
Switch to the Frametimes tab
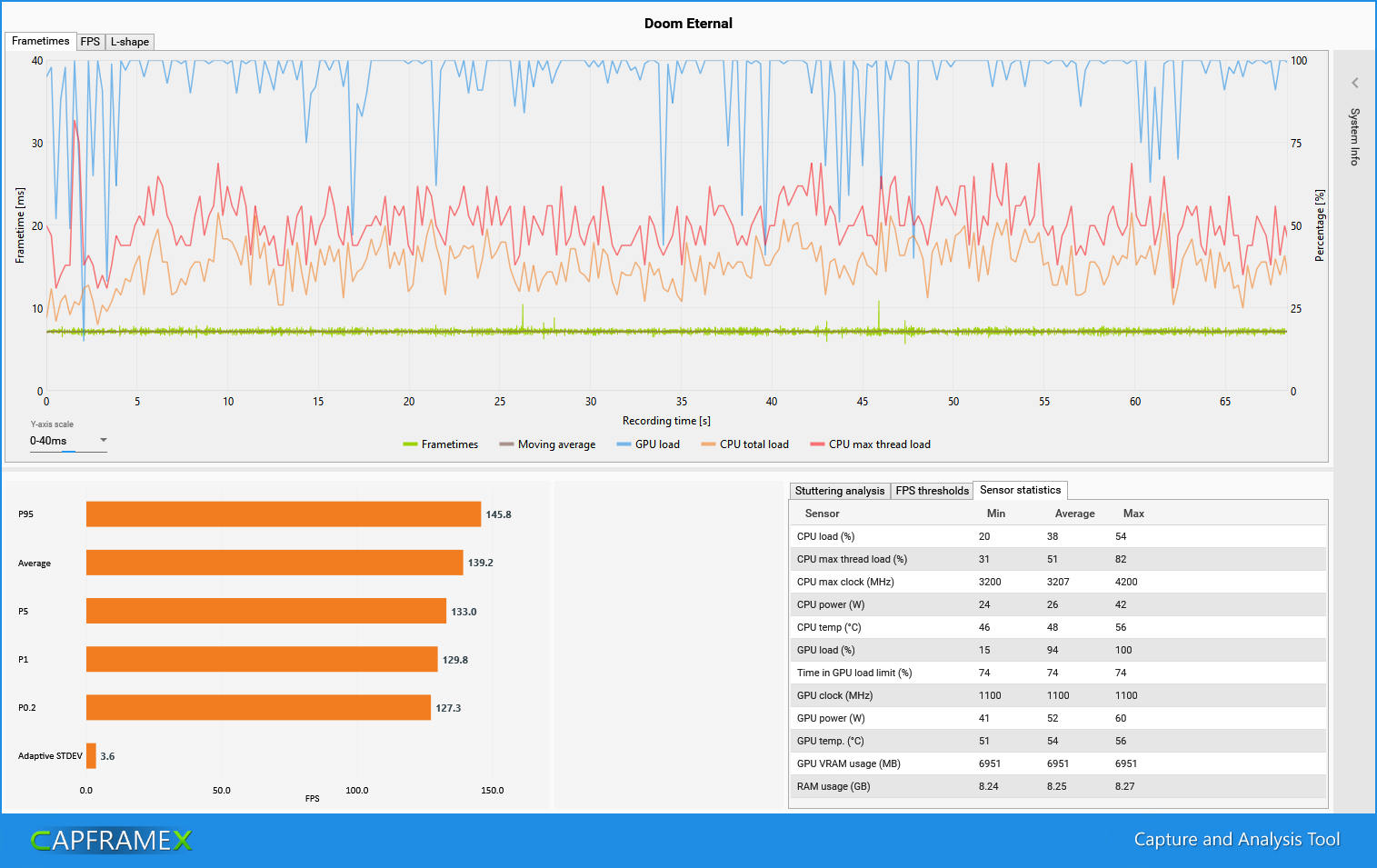(40, 41)
